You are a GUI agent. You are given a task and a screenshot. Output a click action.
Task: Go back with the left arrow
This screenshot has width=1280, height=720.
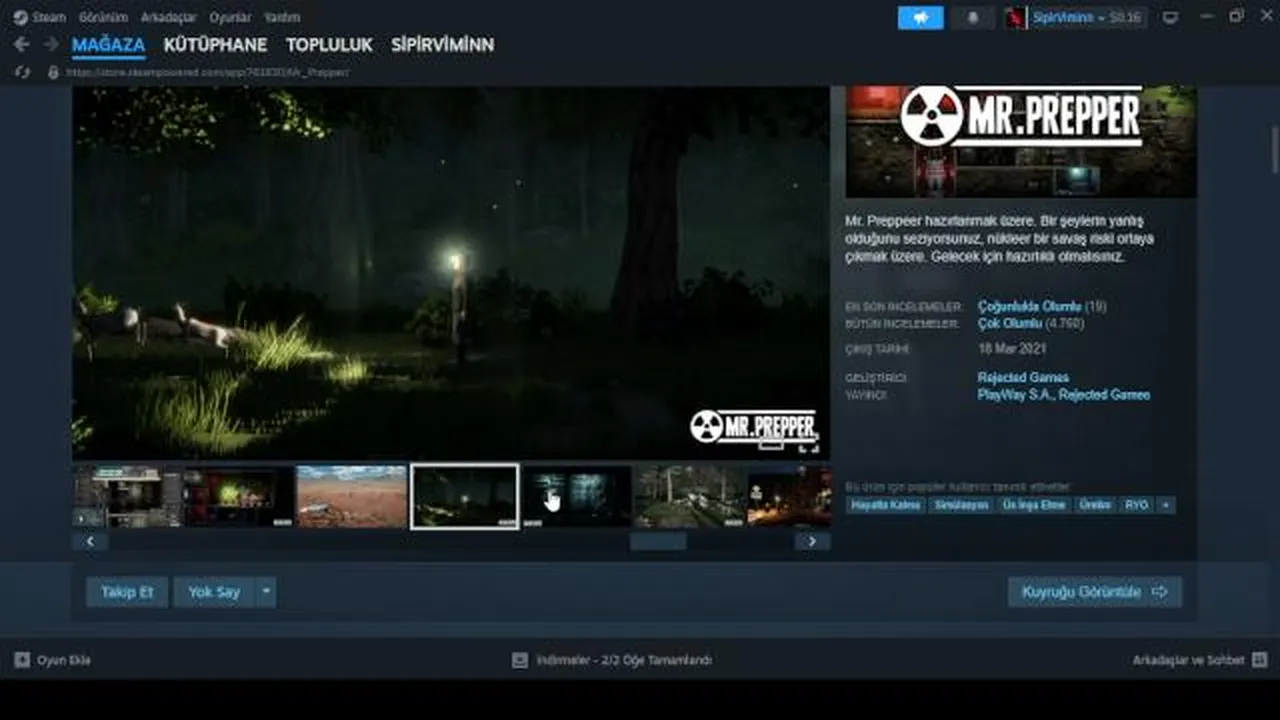coord(21,44)
